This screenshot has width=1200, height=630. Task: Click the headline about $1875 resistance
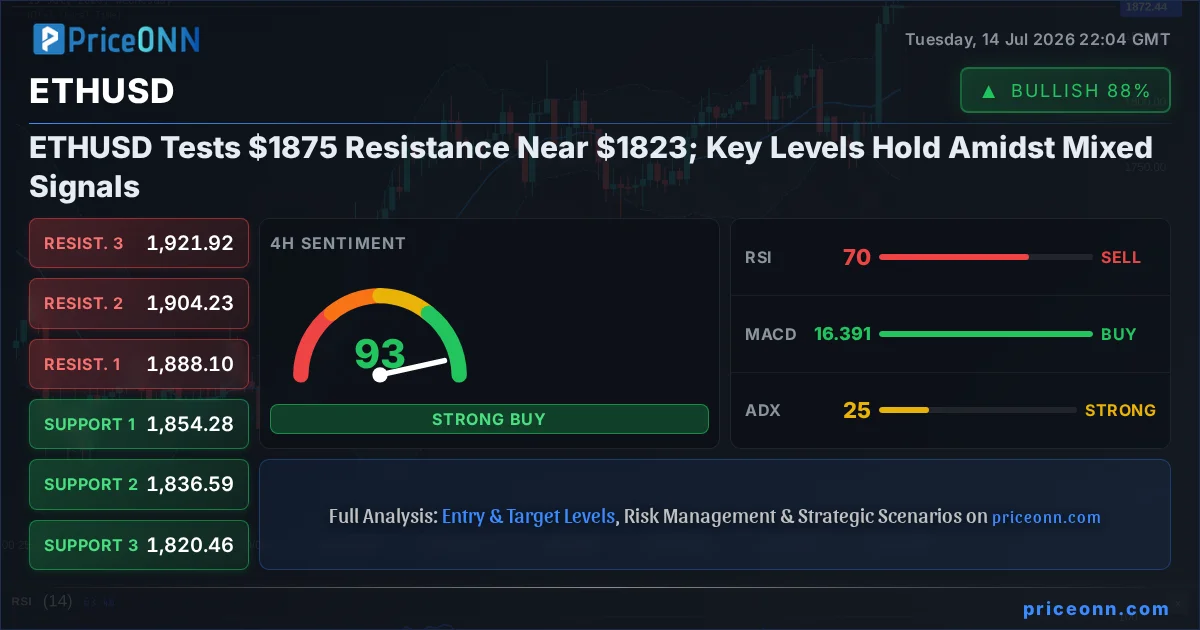(590, 167)
